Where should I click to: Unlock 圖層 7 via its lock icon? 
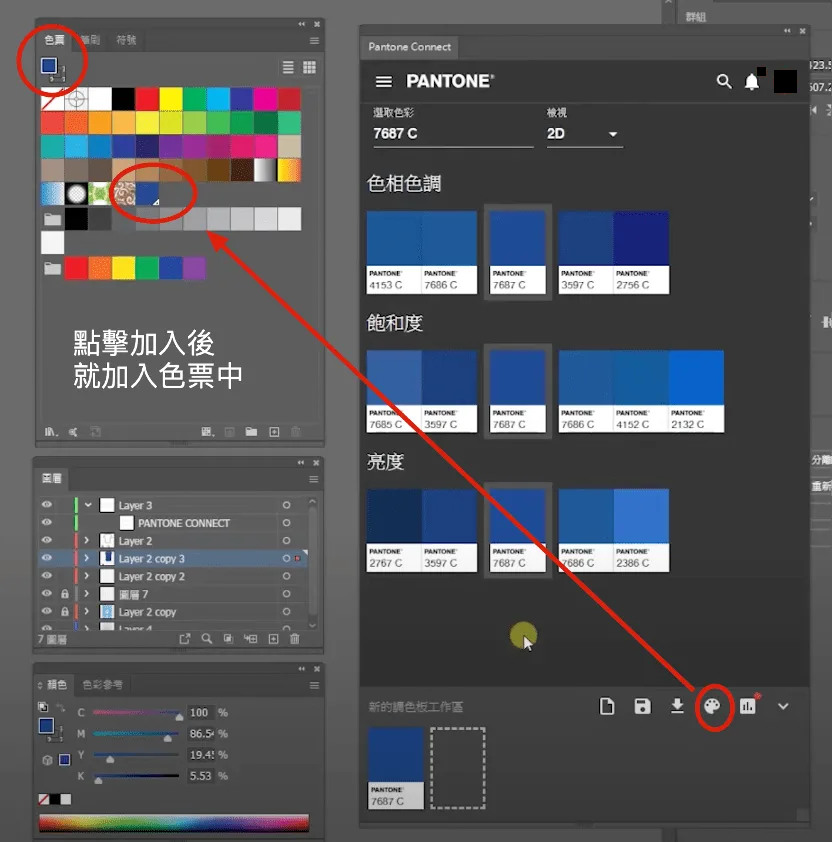point(64,593)
